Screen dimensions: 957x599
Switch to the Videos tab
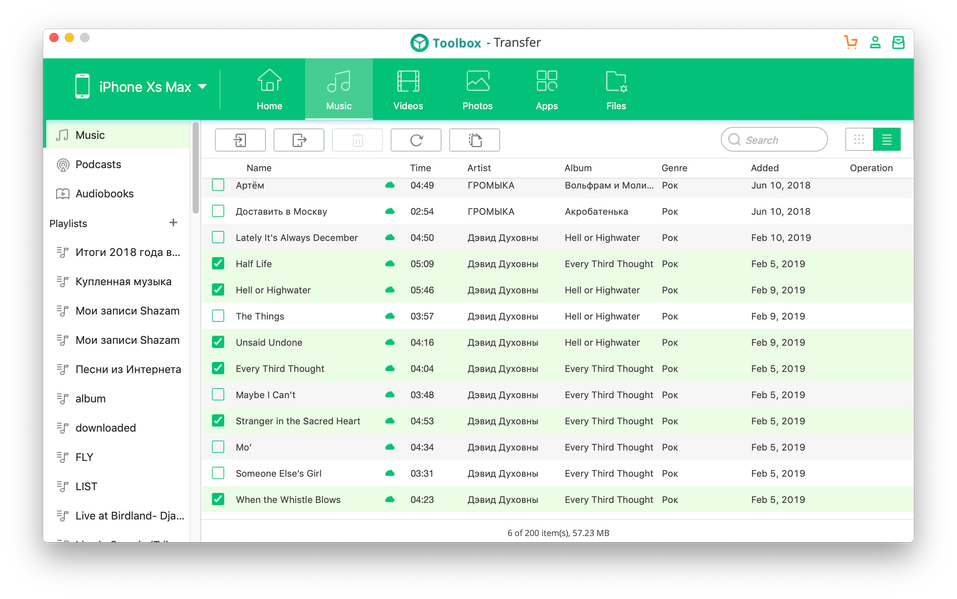[408, 90]
